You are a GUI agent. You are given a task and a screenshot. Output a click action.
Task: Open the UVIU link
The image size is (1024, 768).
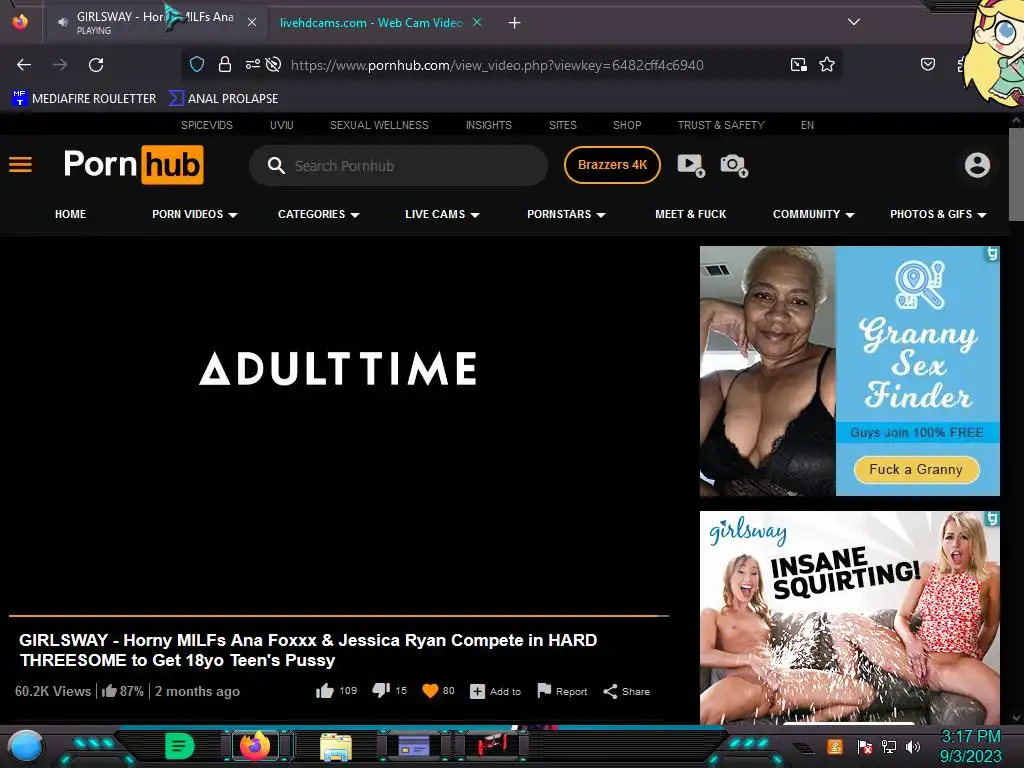pos(281,125)
